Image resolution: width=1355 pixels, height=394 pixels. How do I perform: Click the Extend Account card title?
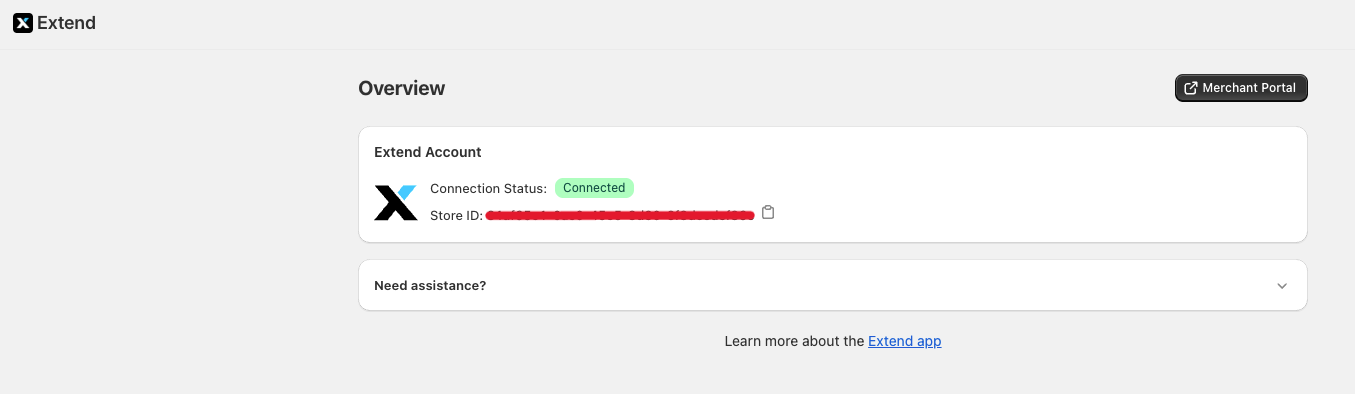[x=428, y=152]
